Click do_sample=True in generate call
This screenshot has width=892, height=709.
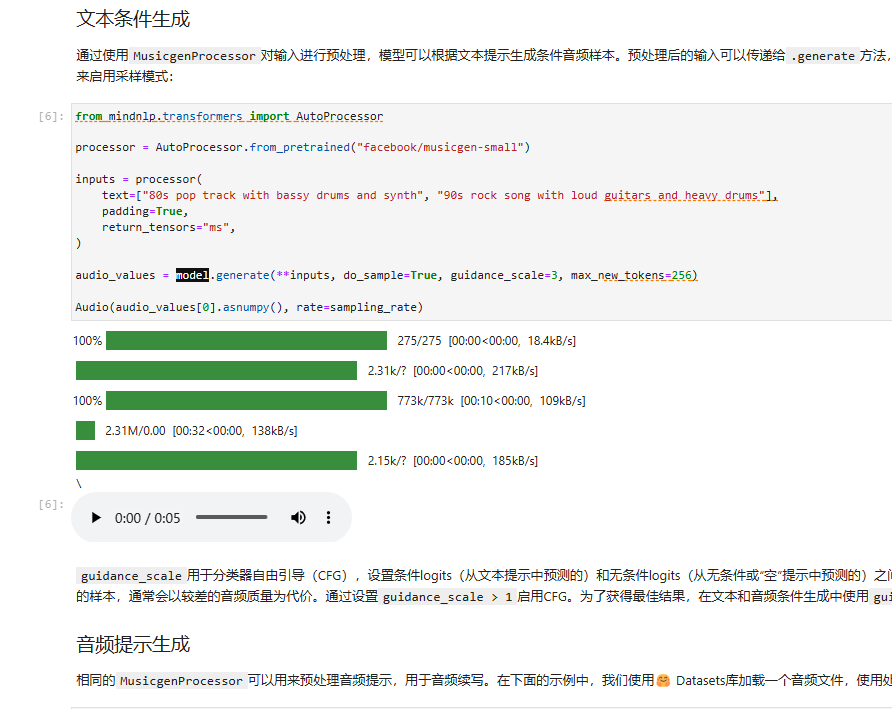coord(390,275)
